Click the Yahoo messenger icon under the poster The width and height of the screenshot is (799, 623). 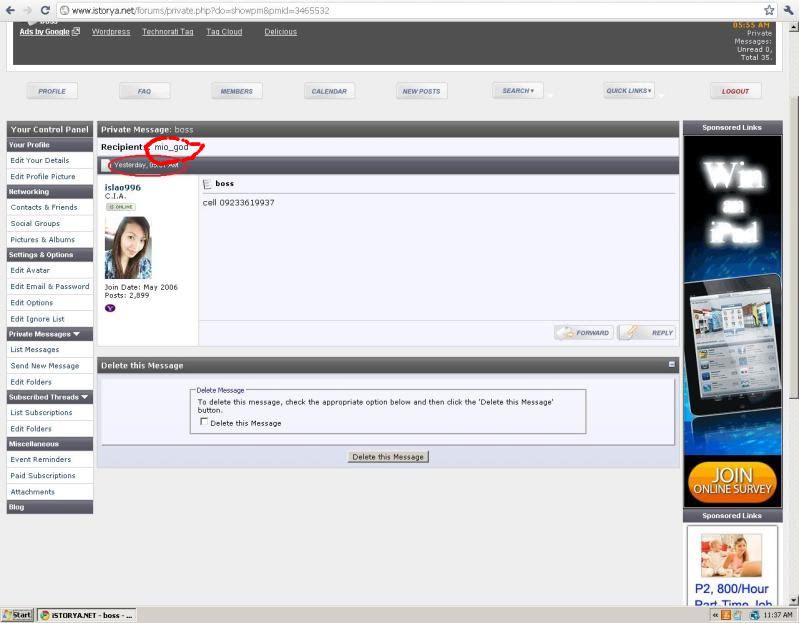110,308
